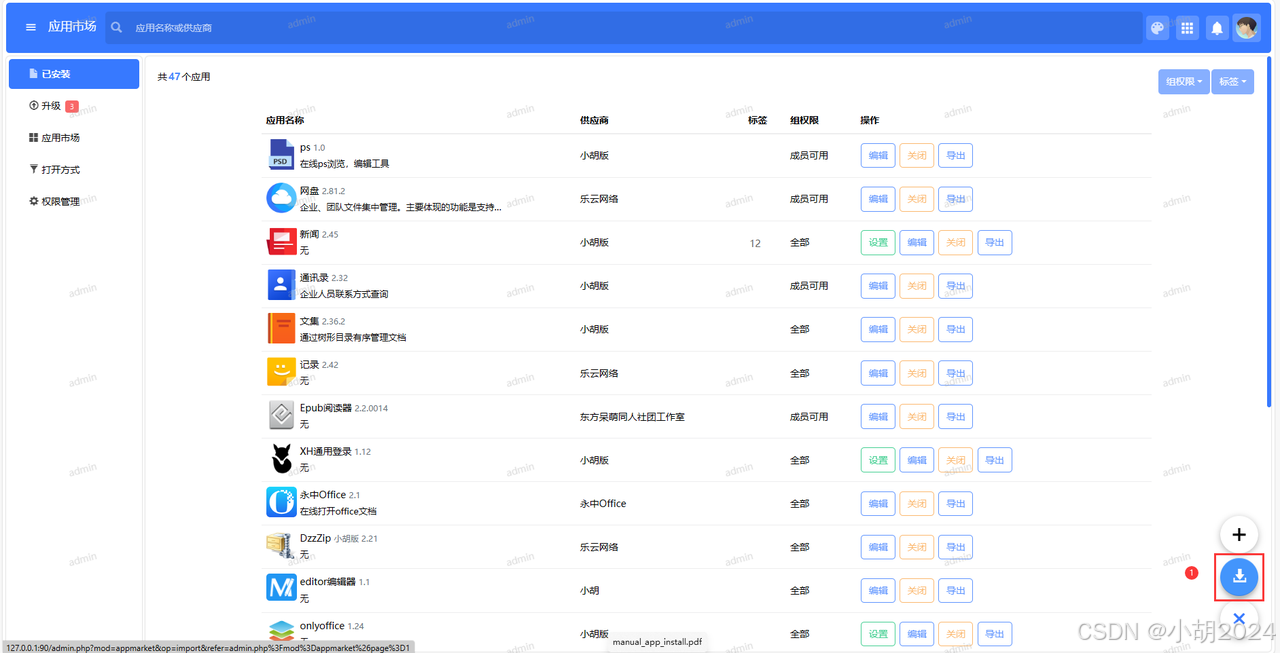
Task: Click the onlyoffice layers icon
Action: tap(281, 633)
